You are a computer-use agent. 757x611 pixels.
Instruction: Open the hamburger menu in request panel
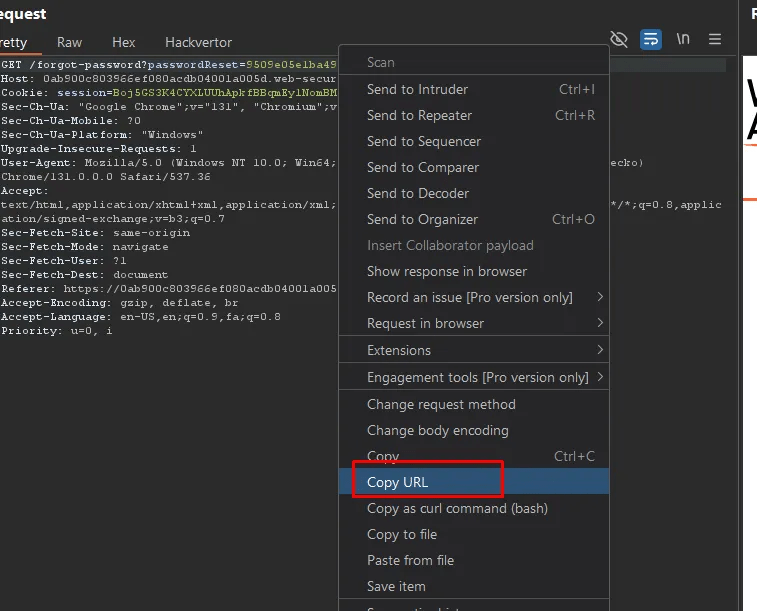715,39
